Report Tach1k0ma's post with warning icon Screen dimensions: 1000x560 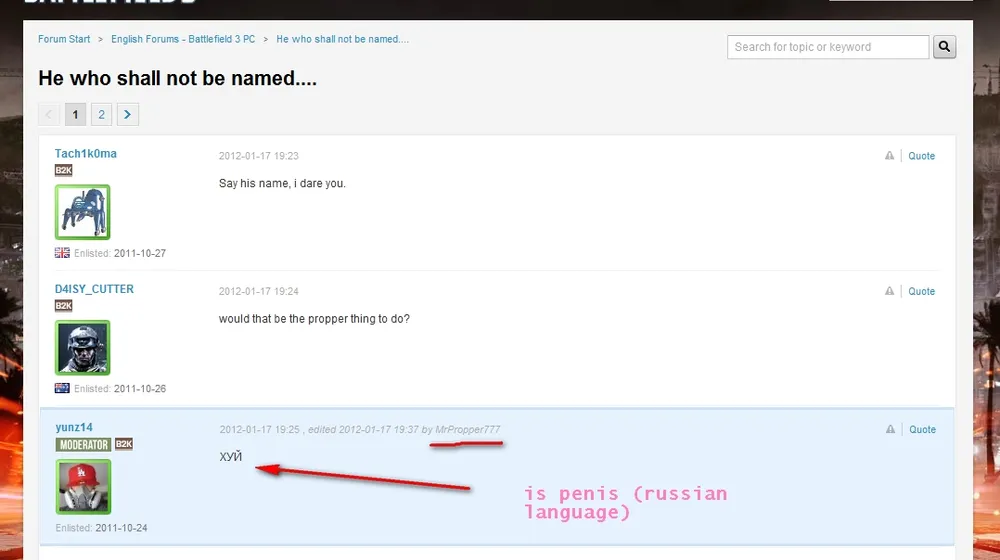click(889, 156)
